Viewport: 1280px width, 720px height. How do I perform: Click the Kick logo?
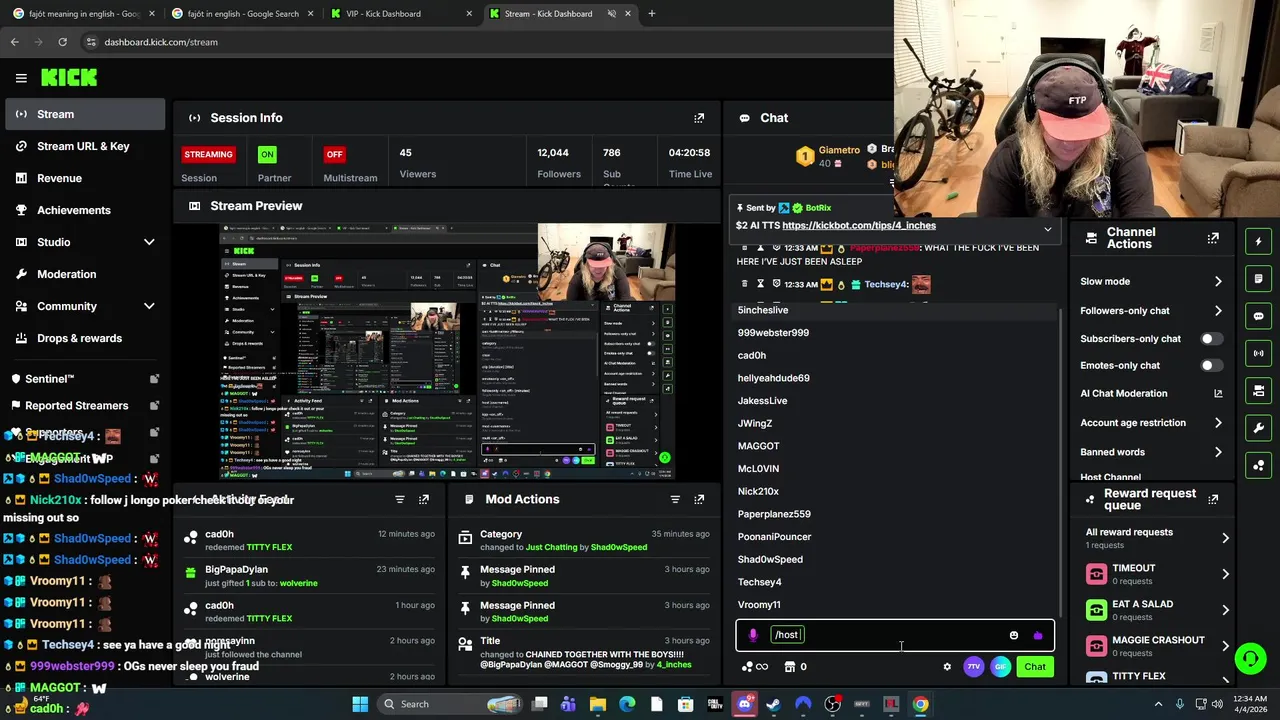click(x=69, y=78)
